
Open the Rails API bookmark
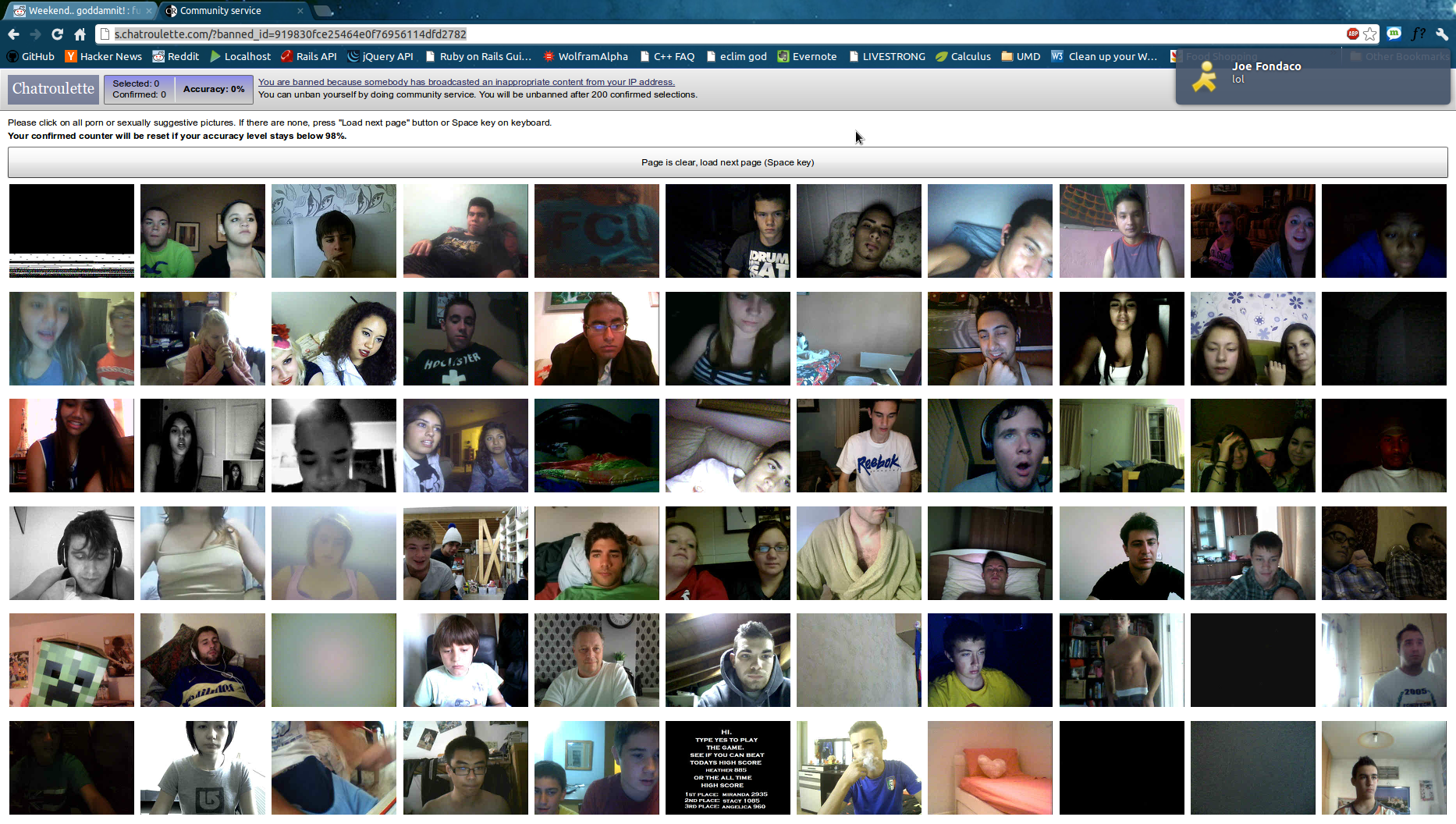tap(308, 56)
